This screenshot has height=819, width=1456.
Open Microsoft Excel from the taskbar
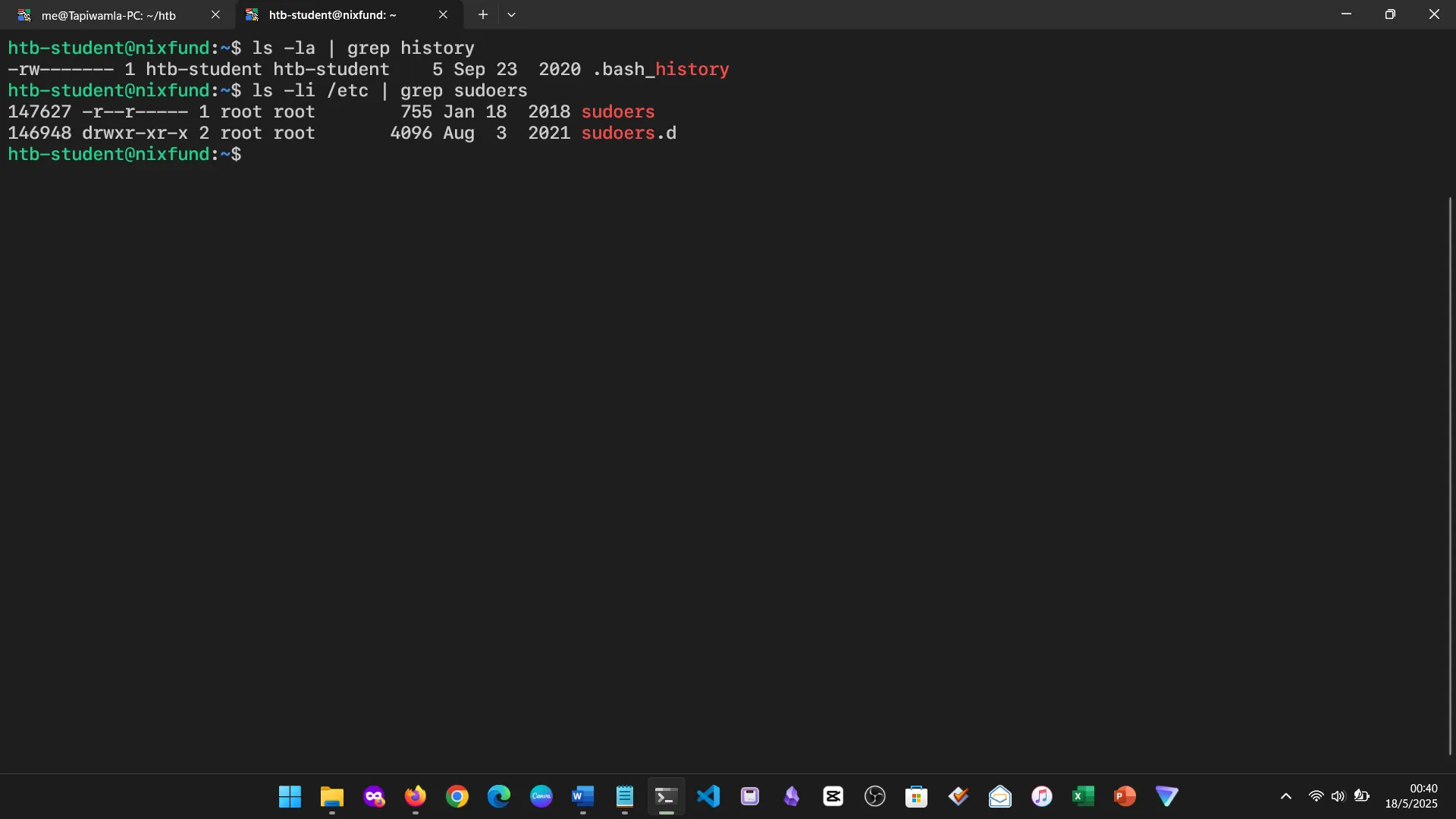[1083, 796]
